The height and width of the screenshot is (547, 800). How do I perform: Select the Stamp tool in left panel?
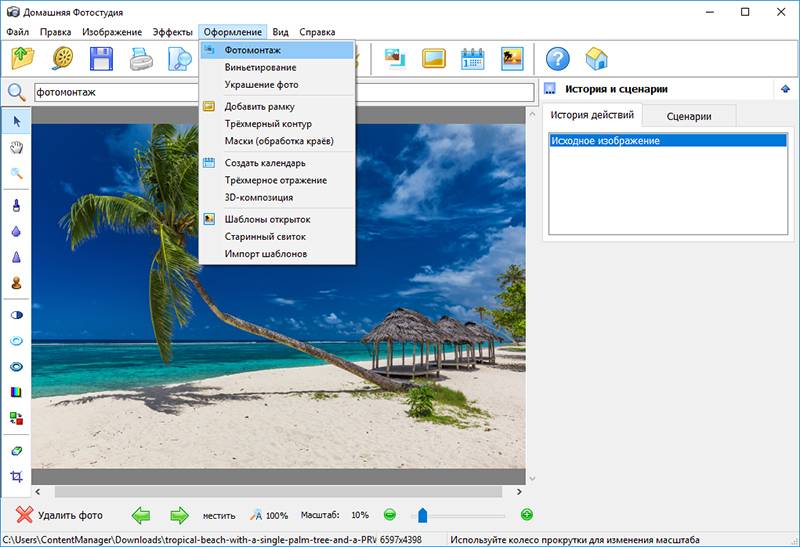(16, 283)
